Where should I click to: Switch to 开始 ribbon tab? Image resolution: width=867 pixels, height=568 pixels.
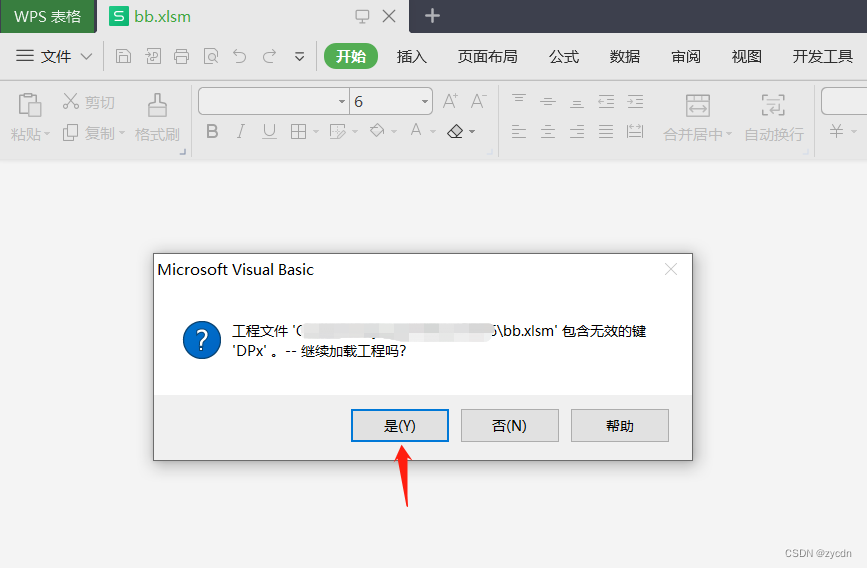point(351,56)
